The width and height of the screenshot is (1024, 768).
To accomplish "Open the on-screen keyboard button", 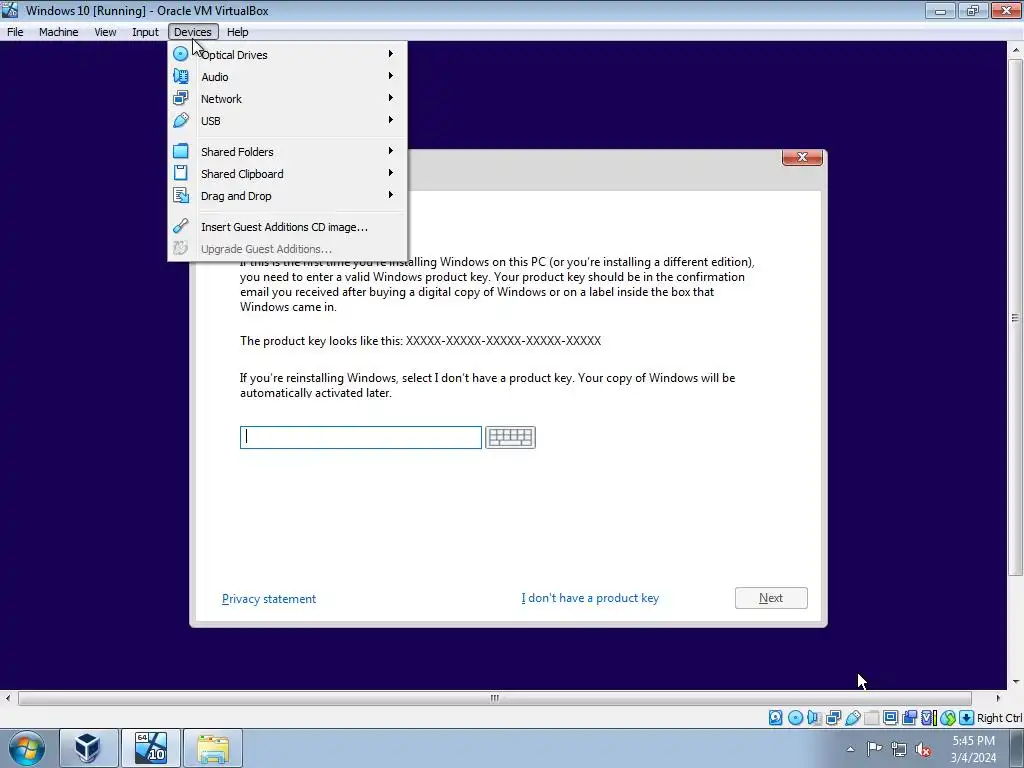I will (510, 437).
